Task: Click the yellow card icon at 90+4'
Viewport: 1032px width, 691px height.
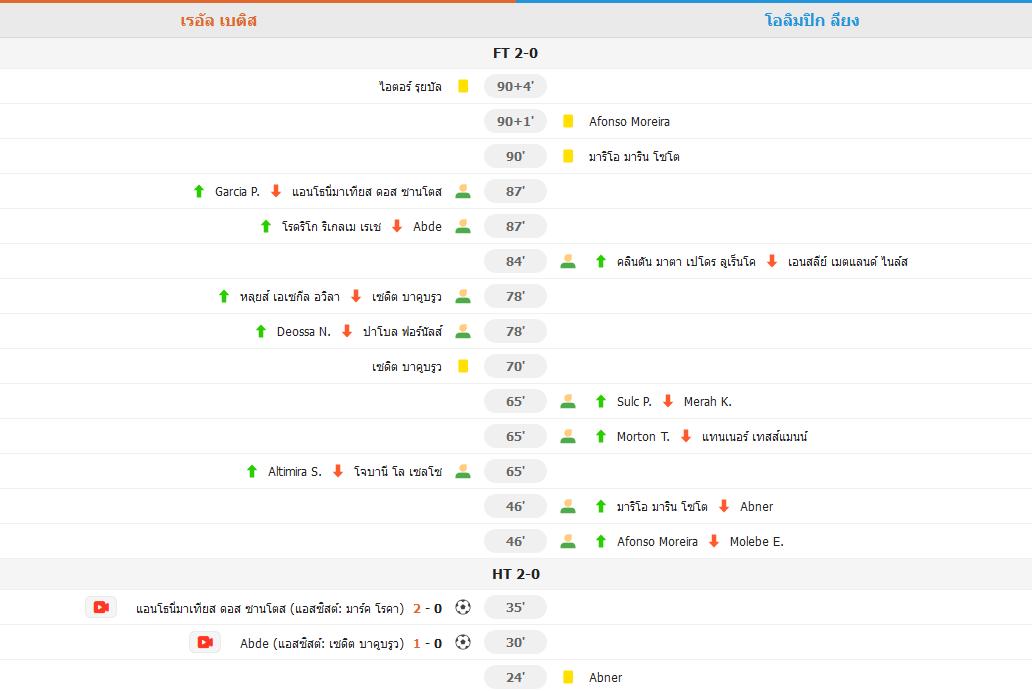Action: pyautogui.click(x=463, y=86)
